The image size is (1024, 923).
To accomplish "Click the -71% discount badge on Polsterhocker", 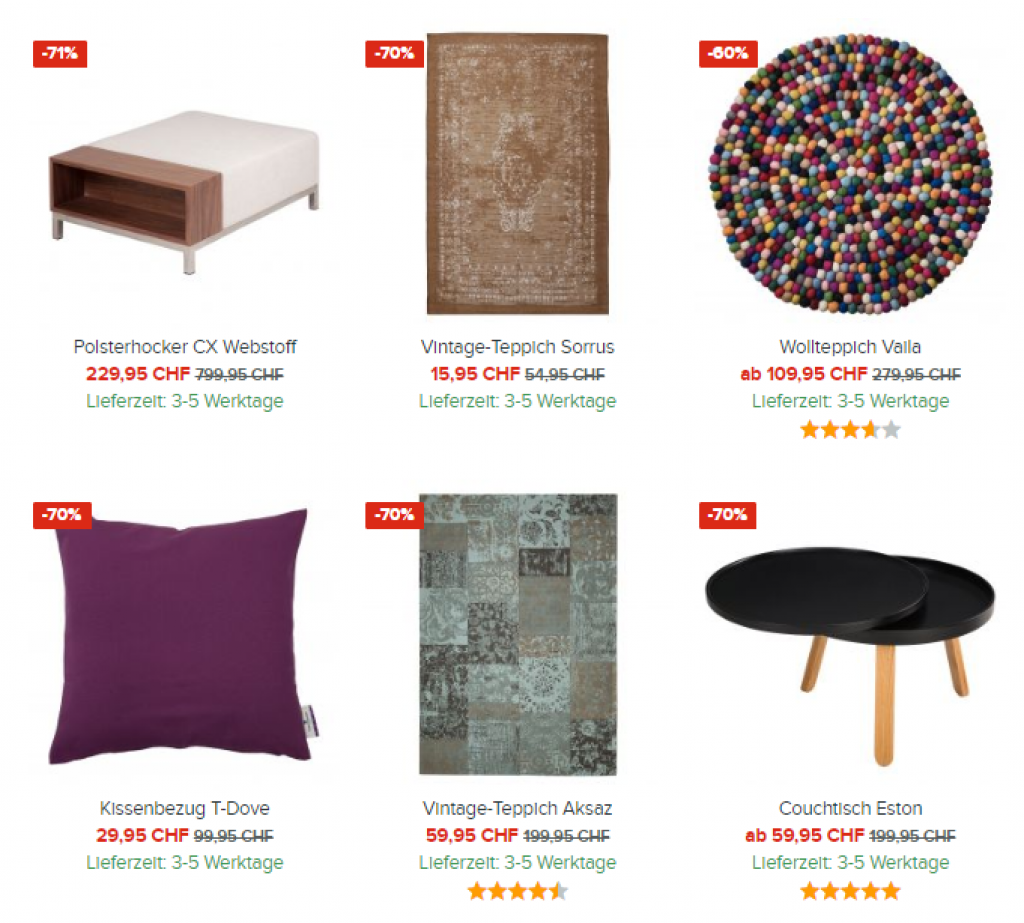I will (60, 54).
